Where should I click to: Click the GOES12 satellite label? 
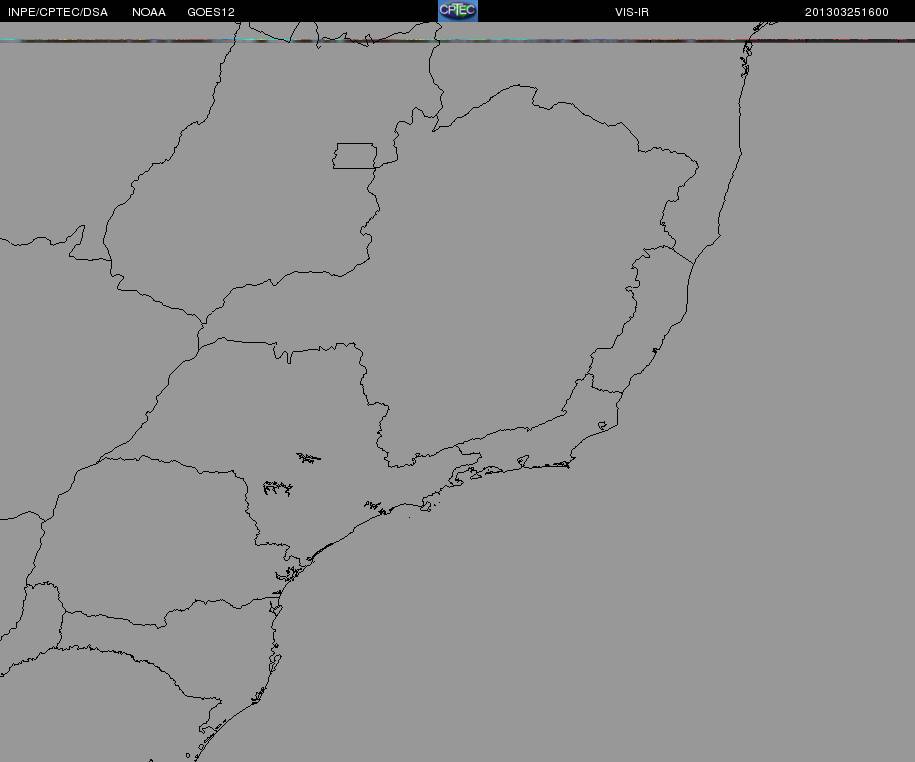(211, 12)
